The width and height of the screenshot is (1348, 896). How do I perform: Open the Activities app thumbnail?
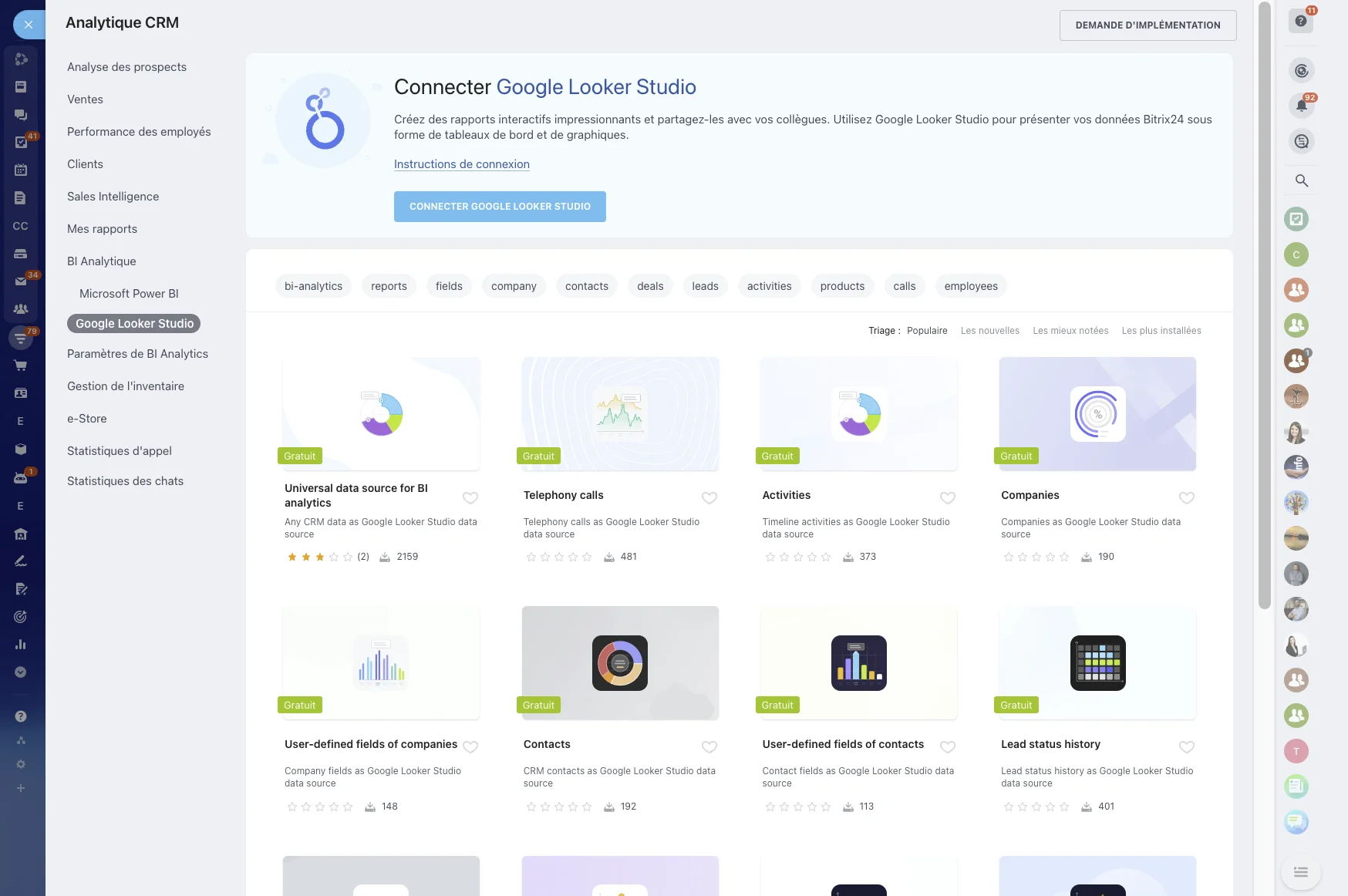(858, 414)
